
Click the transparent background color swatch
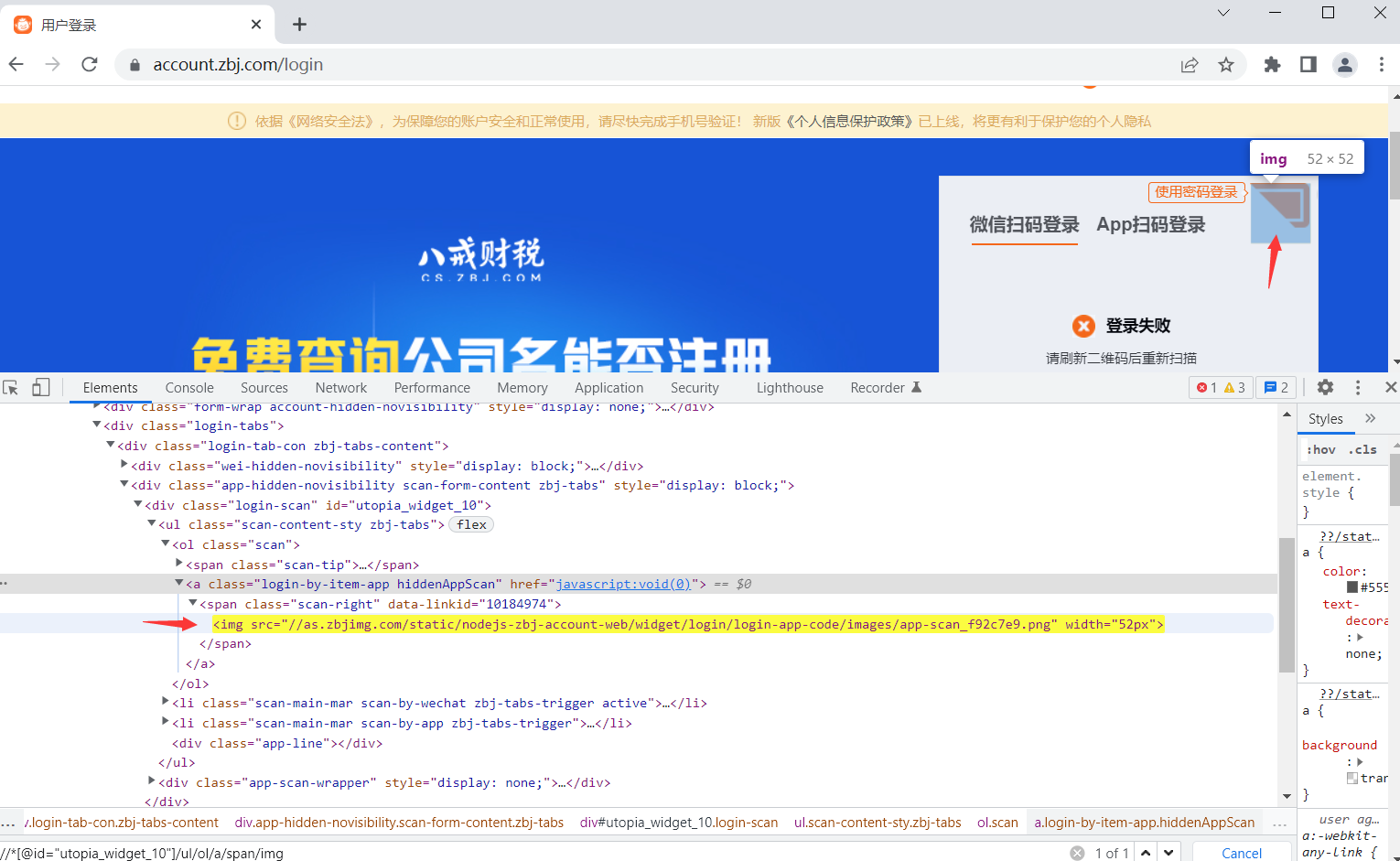[1352, 778]
